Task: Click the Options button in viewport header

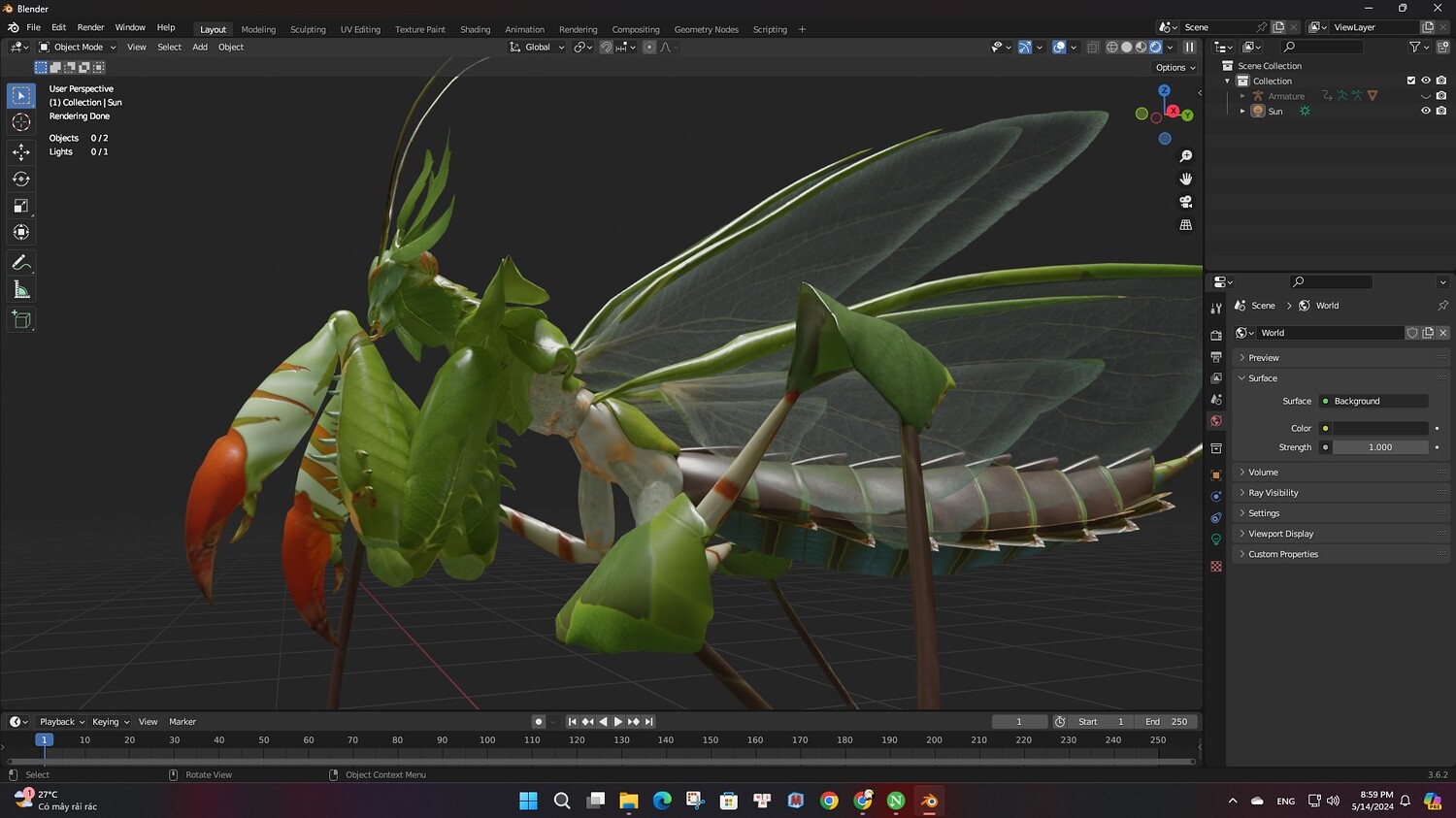Action: click(x=1175, y=68)
